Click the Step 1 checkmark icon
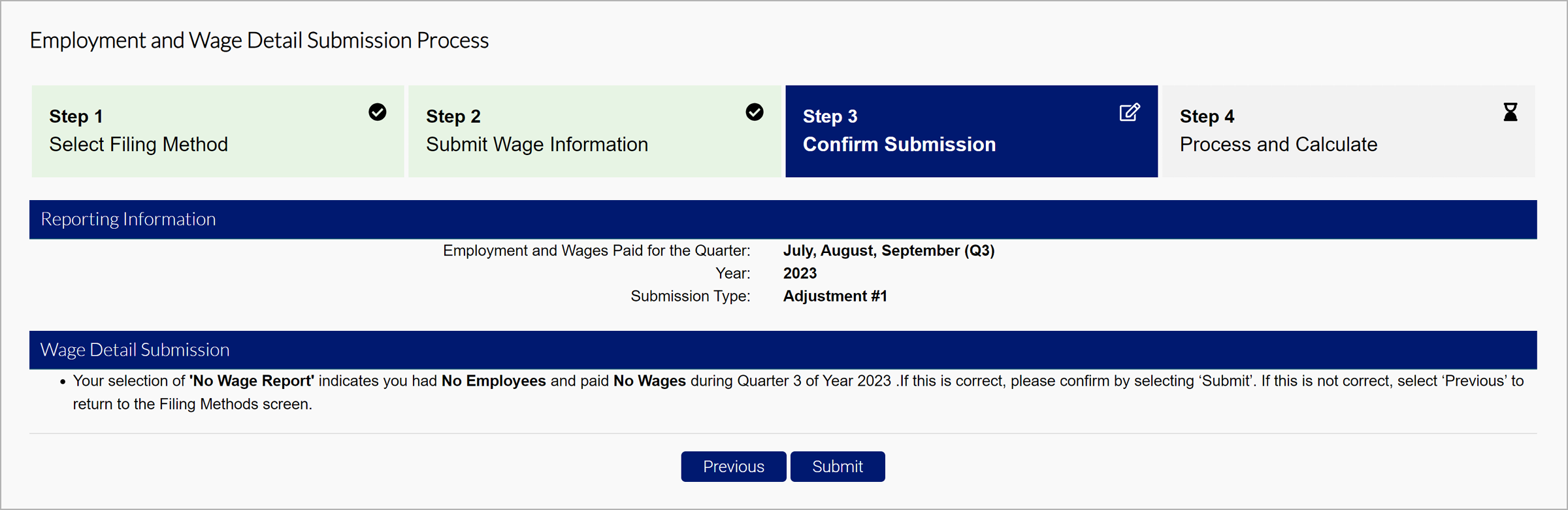The width and height of the screenshot is (1568, 510). coord(377,112)
